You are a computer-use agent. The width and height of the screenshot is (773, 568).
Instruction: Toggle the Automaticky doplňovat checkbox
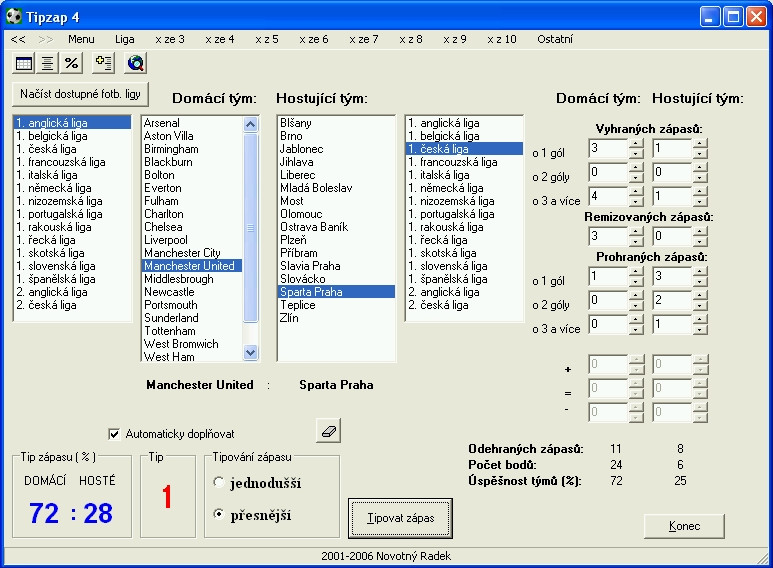pyautogui.click(x=114, y=434)
